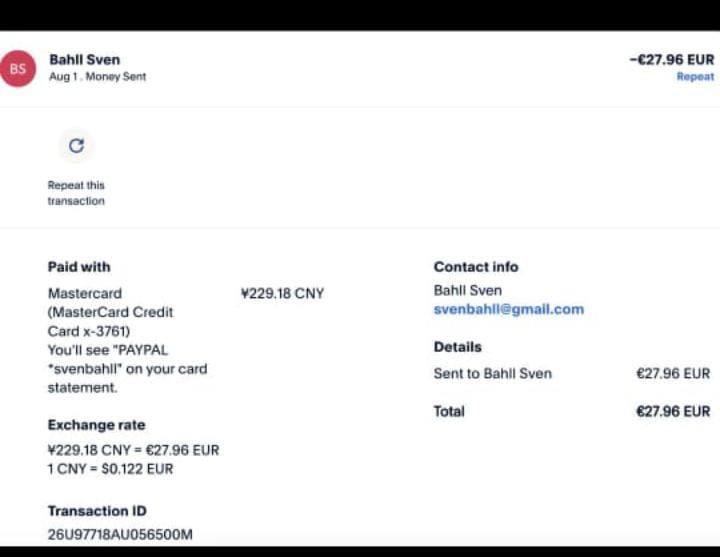Click the Repeat link under amount
720x557 pixels.
695,77
